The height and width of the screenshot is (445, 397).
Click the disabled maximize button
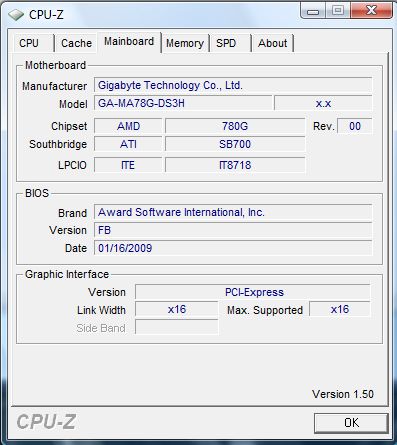(338, 11)
